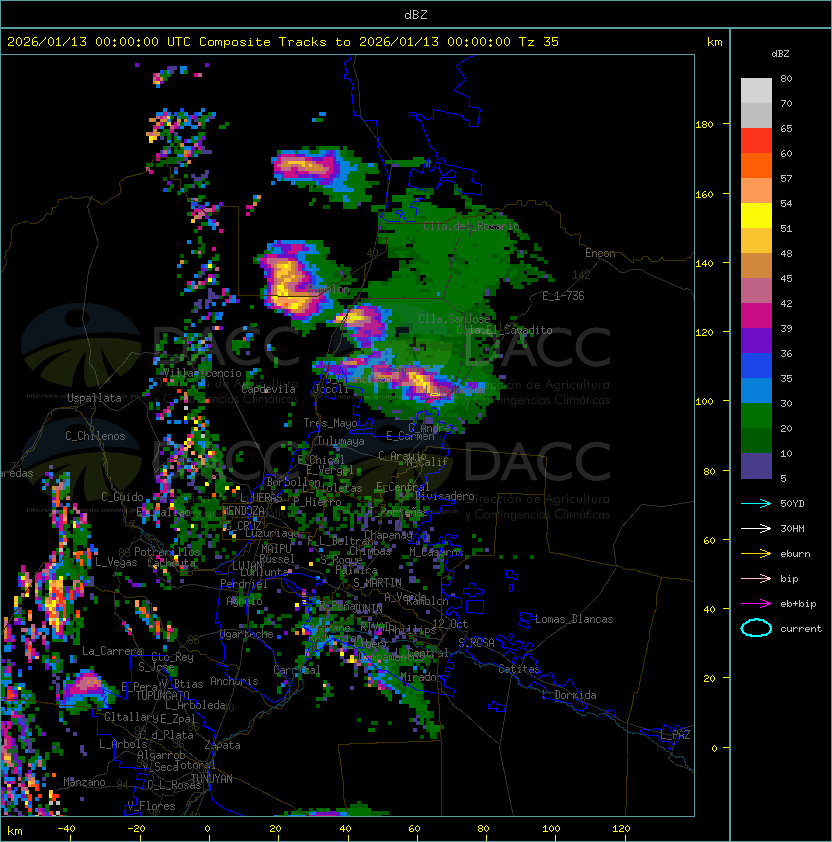This screenshot has width=832, height=842.
Task: Click the 'Mirador' map label
Action: click(x=422, y=677)
